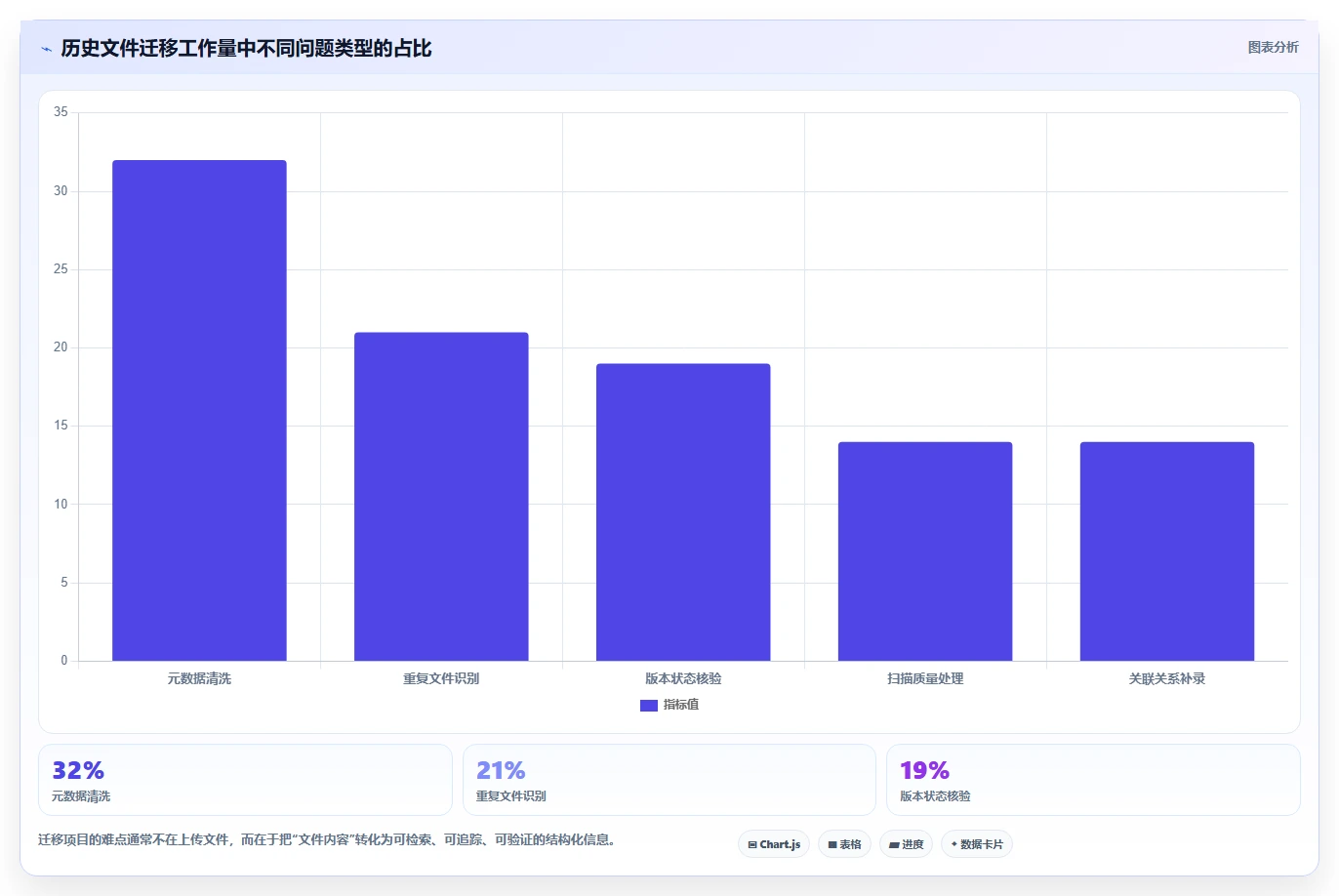Toggle the 指标值 legend color swatch

pyautogui.click(x=648, y=706)
